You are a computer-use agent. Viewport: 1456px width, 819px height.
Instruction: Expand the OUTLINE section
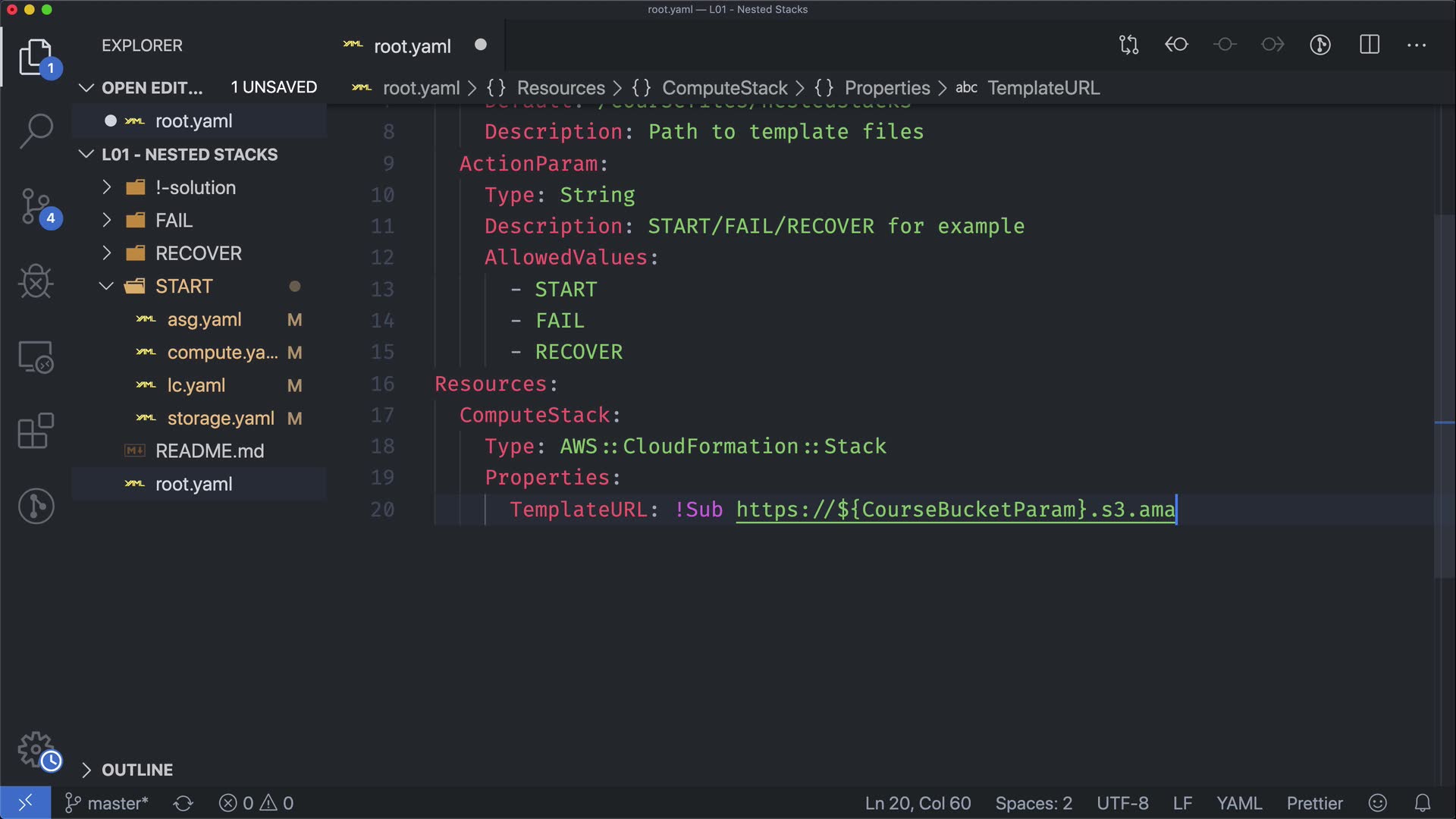point(136,770)
